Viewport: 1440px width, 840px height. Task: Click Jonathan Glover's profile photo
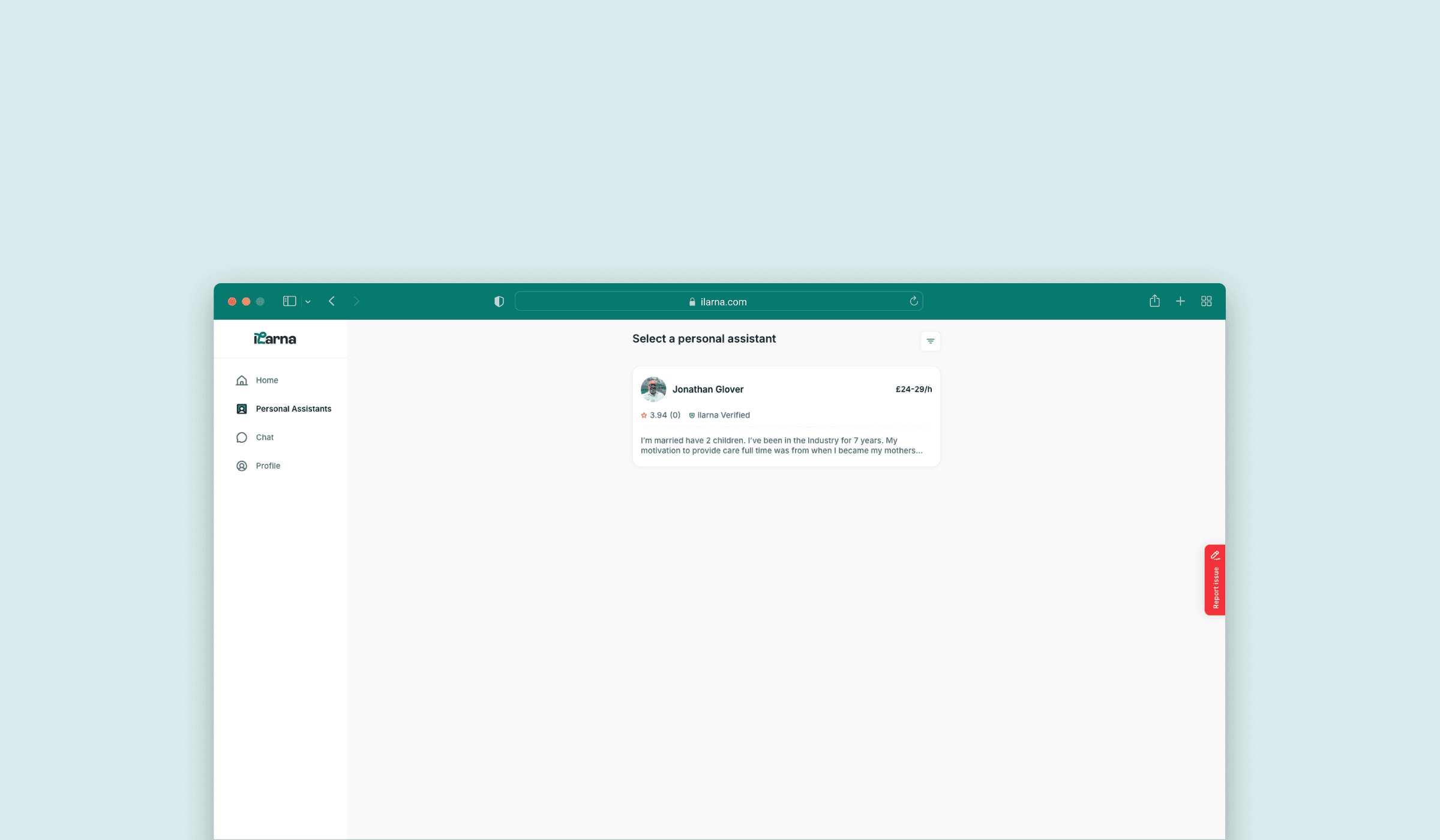pos(653,389)
